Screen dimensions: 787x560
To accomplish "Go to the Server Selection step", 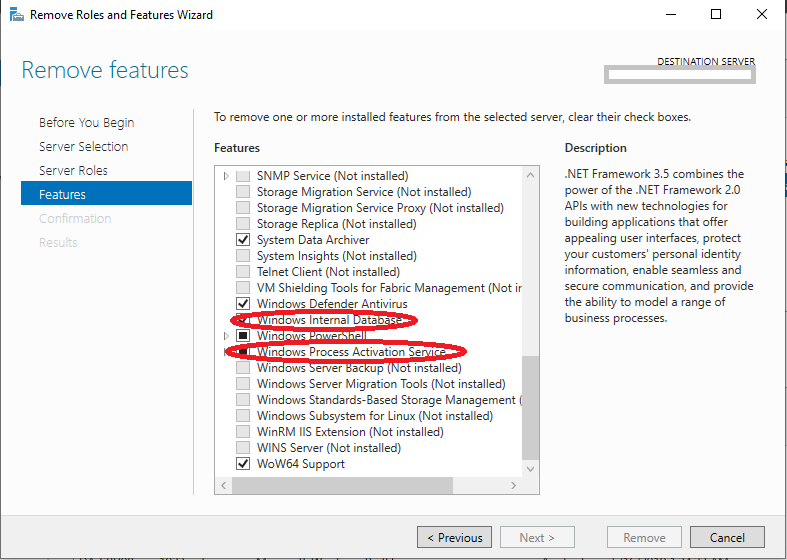I will coord(83,147).
